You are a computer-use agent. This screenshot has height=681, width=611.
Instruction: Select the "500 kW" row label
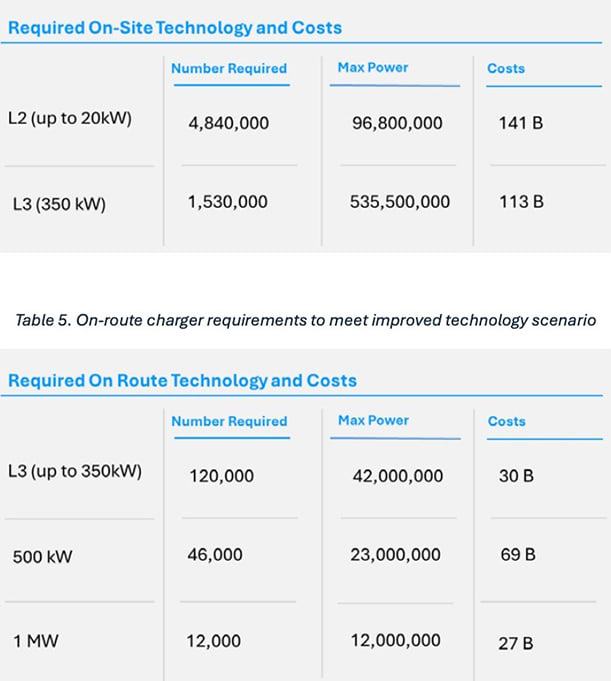click(42, 557)
